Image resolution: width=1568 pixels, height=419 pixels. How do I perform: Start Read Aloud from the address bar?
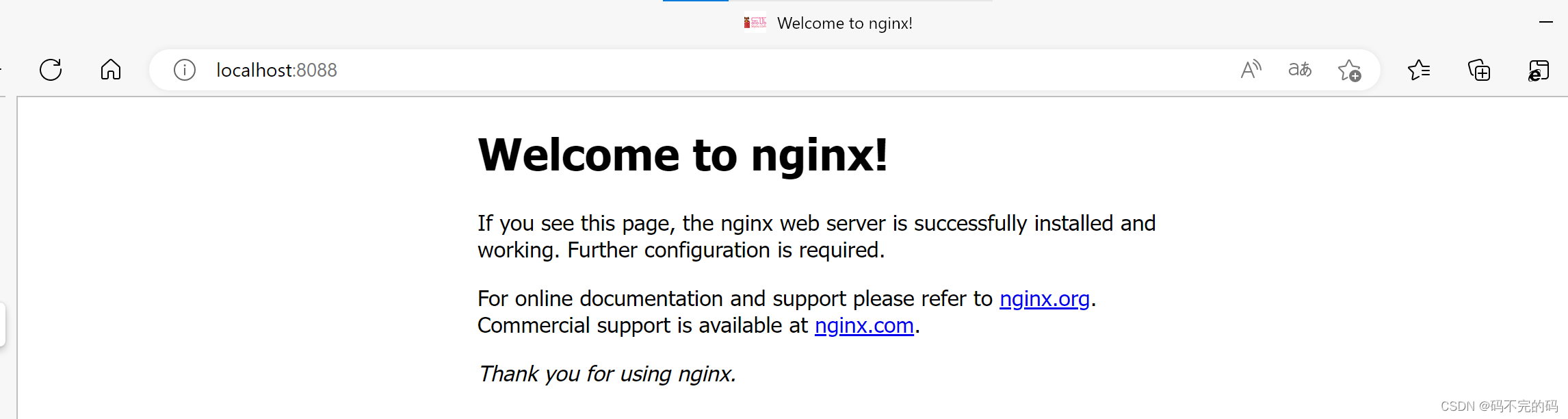pos(1251,70)
